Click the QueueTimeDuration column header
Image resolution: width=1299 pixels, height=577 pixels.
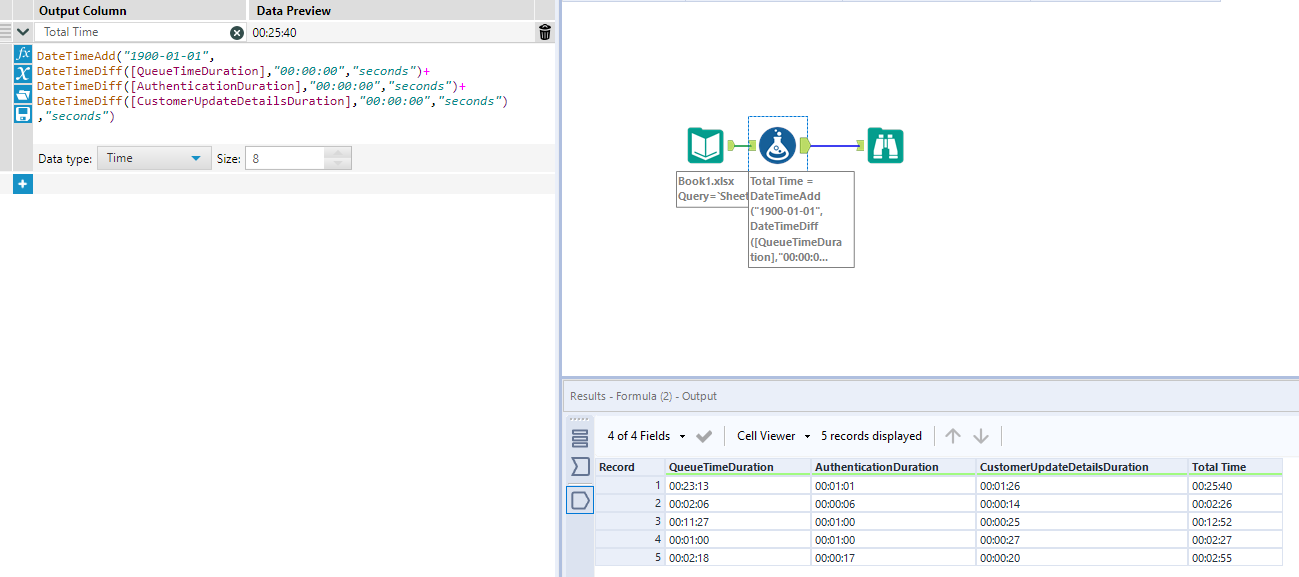click(x=721, y=467)
